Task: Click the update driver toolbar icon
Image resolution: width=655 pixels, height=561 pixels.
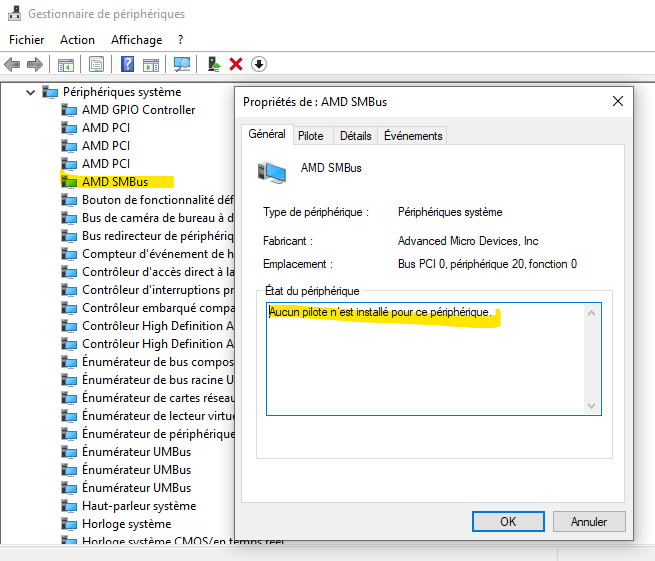Action: pyautogui.click(x=214, y=64)
